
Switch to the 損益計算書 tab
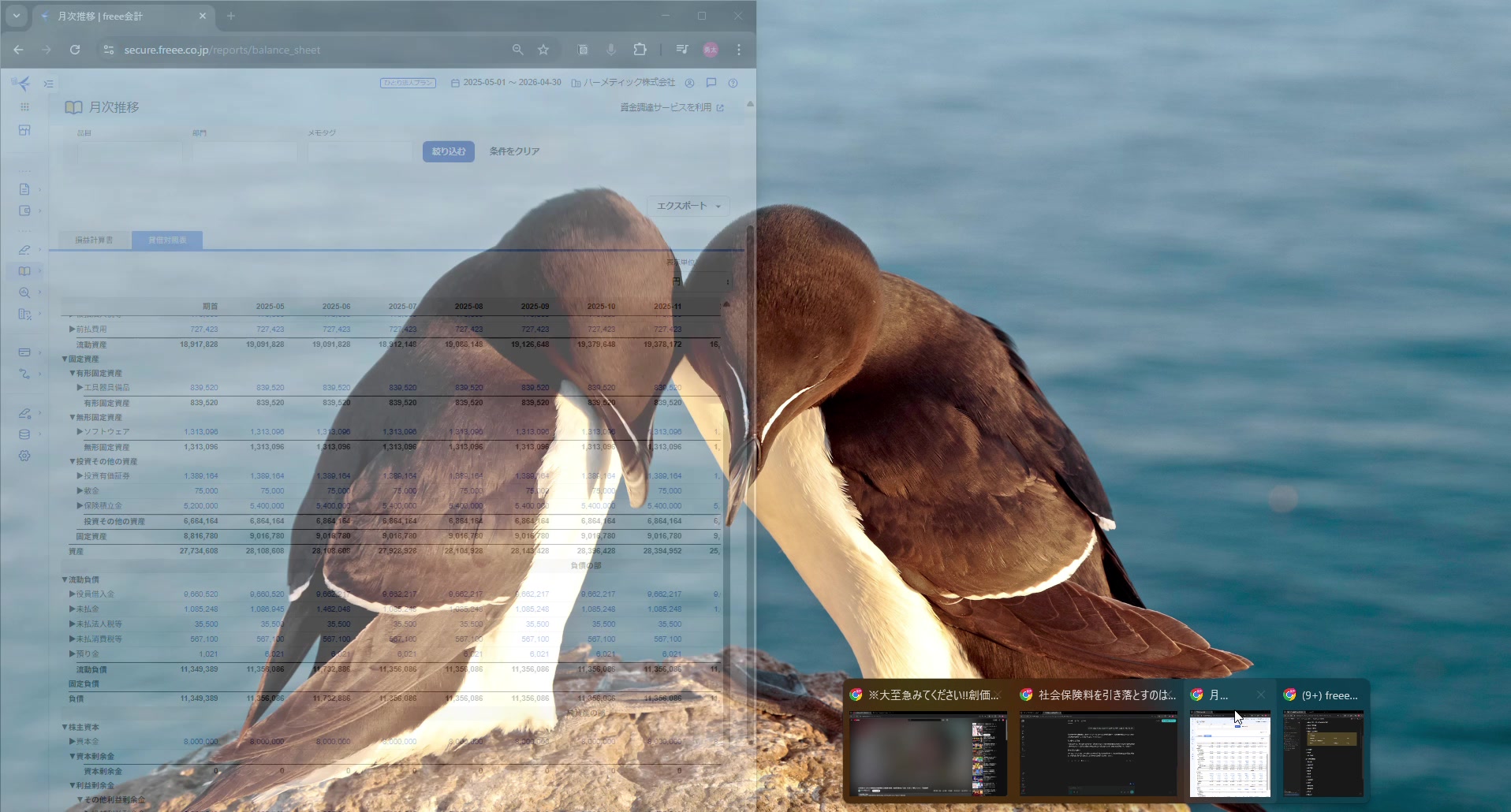94,240
